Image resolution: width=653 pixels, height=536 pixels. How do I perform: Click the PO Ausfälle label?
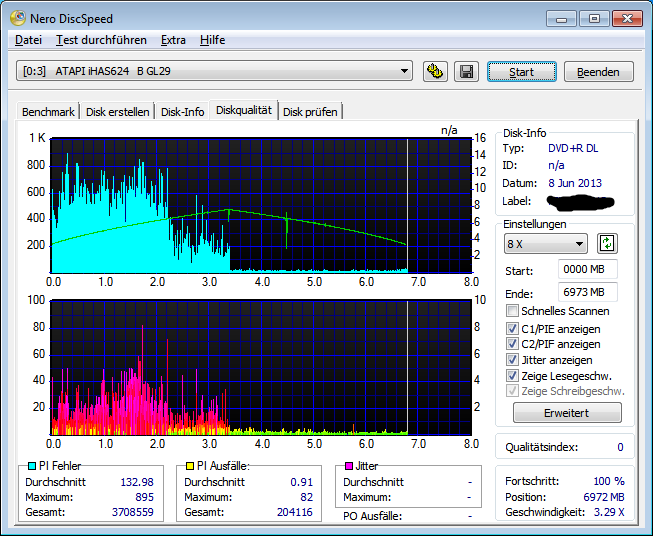(x=372, y=516)
